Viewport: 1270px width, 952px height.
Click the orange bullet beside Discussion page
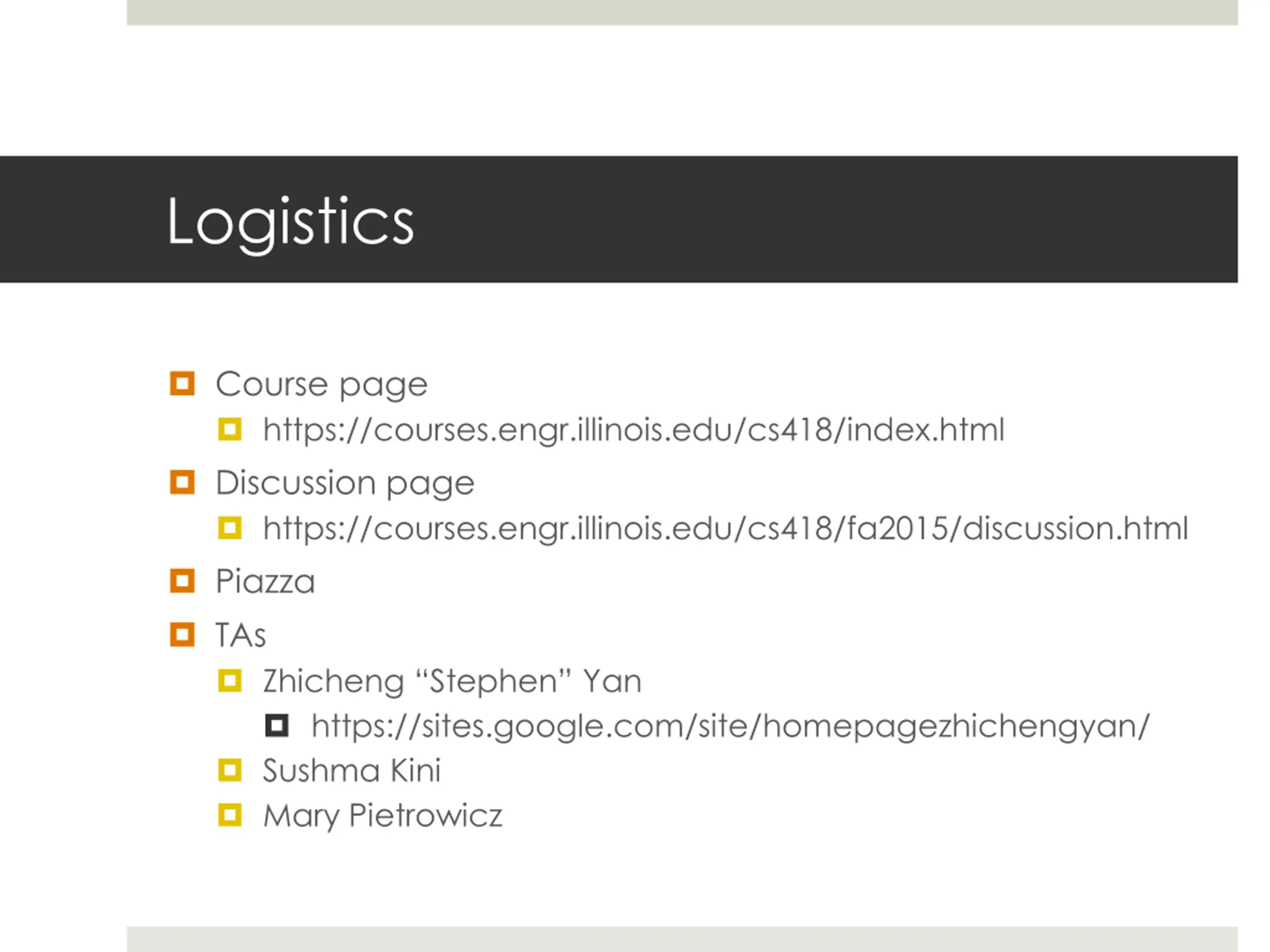(182, 482)
